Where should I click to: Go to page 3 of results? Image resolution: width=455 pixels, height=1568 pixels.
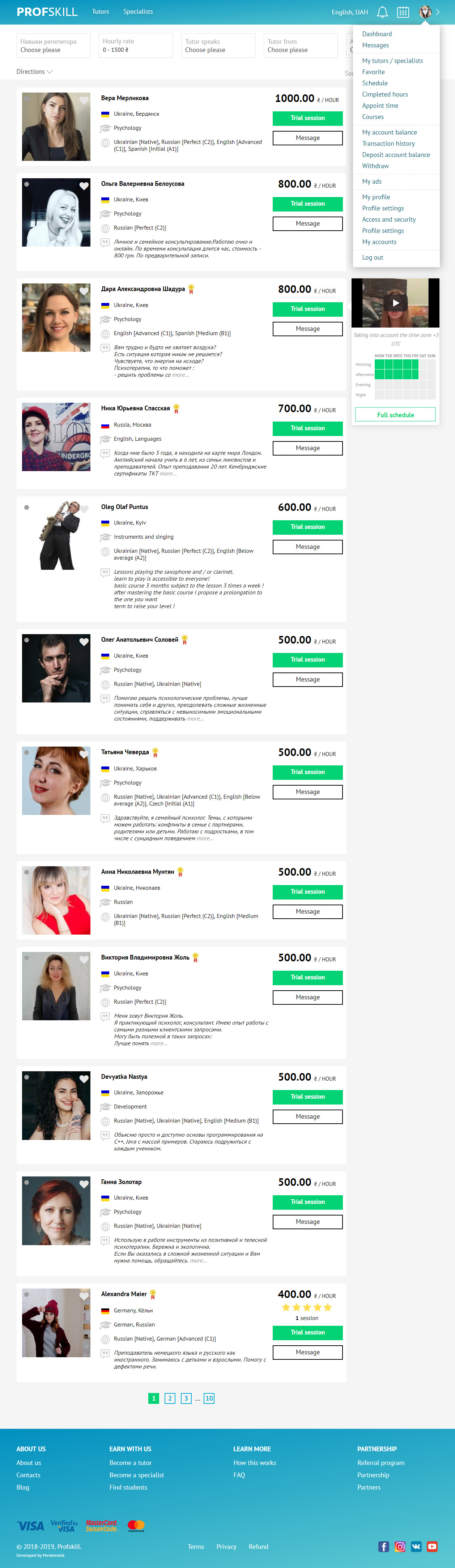tap(186, 1398)
